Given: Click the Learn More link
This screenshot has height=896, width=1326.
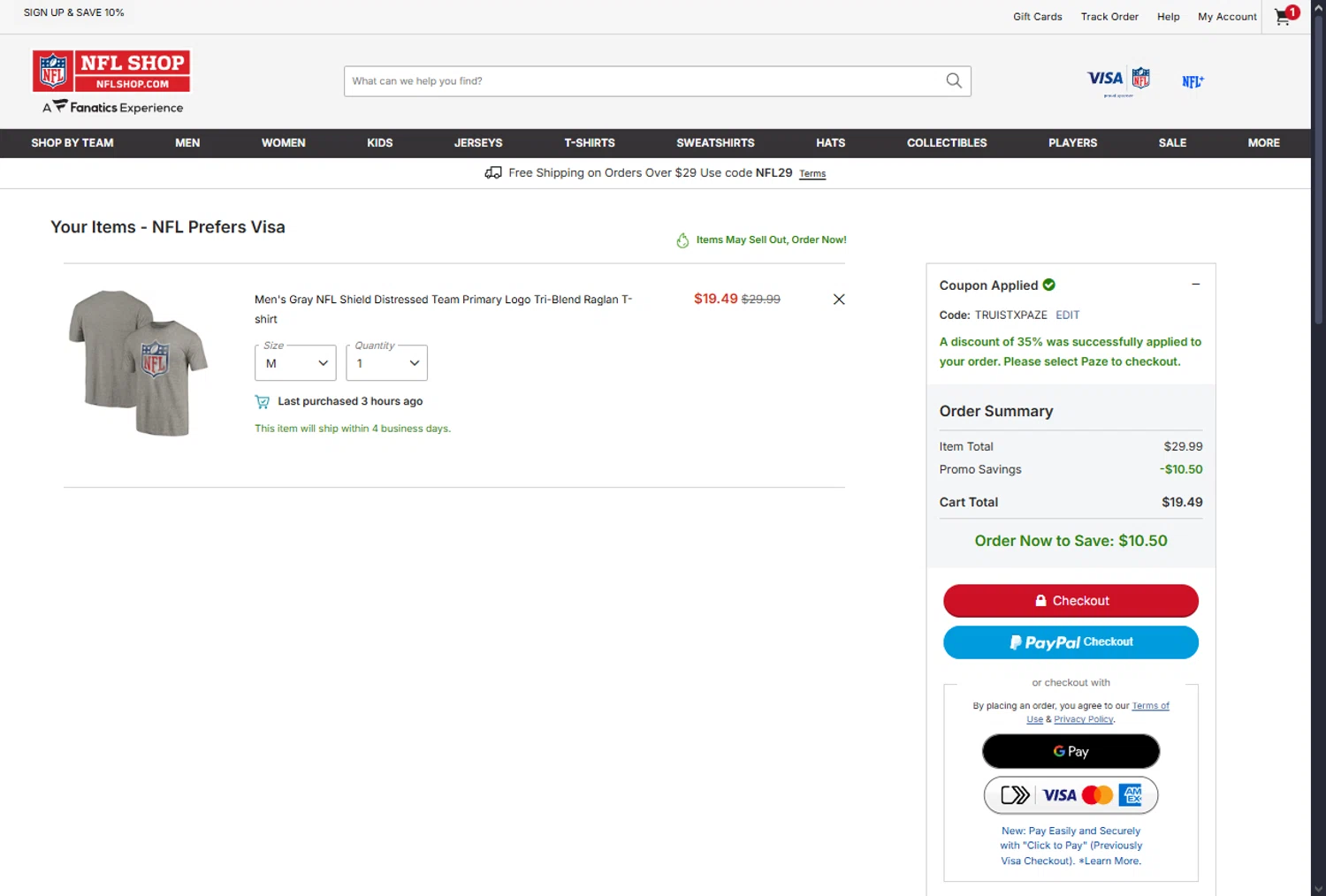Looking at the screenshot, I should (x=1112, y=862).
